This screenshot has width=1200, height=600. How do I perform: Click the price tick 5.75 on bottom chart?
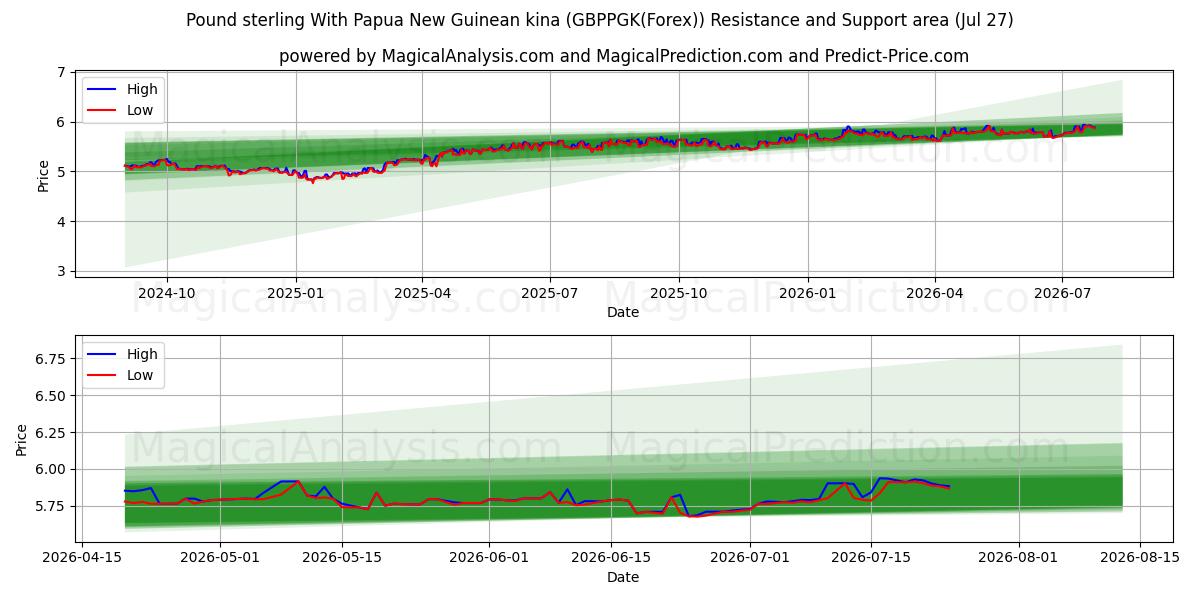tap(51, 507)
